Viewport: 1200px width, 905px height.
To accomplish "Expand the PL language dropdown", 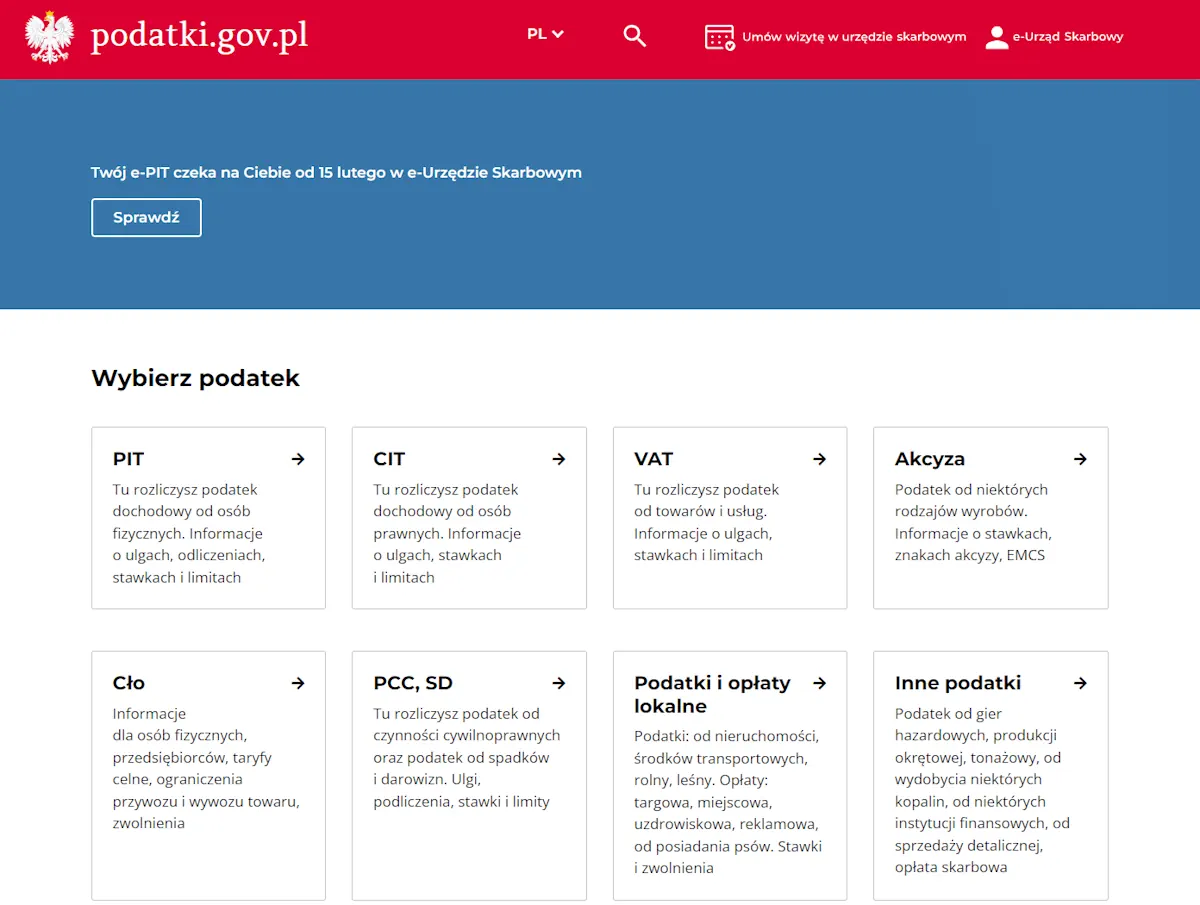I will (545, 34).
